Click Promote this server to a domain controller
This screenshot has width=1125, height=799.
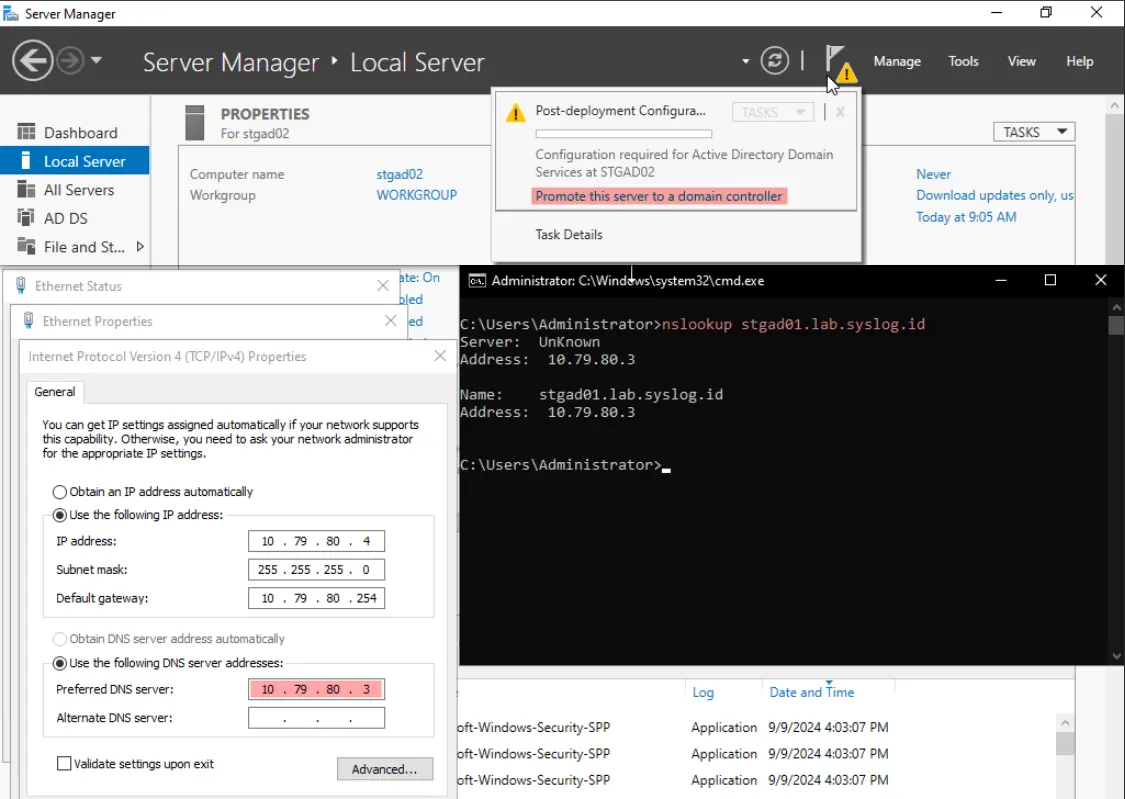659,197
